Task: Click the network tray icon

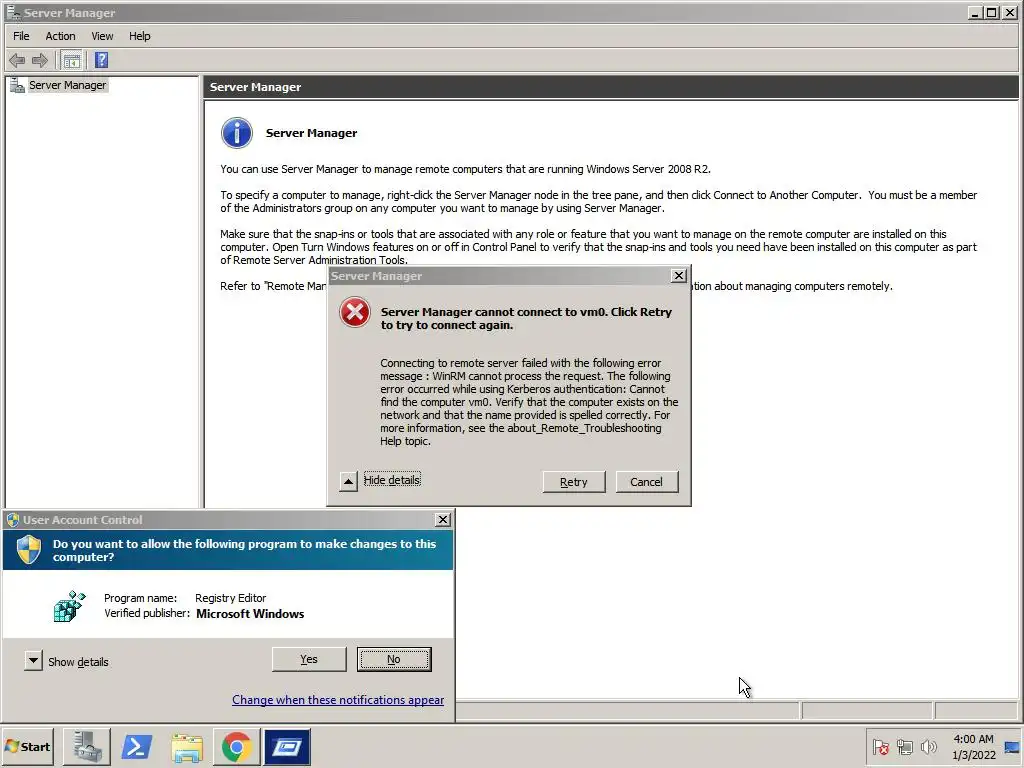Action: [904, 746]
